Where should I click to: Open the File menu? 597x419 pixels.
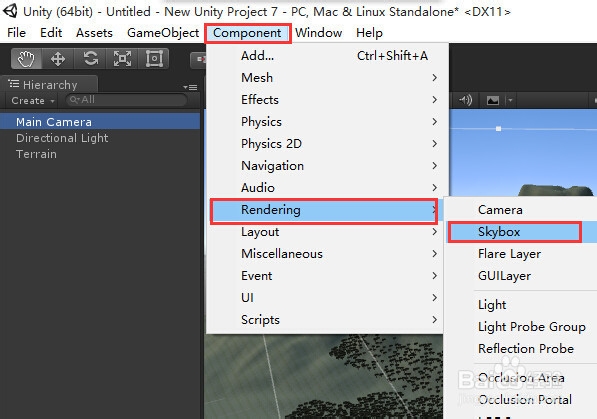(x=16, y=33)
